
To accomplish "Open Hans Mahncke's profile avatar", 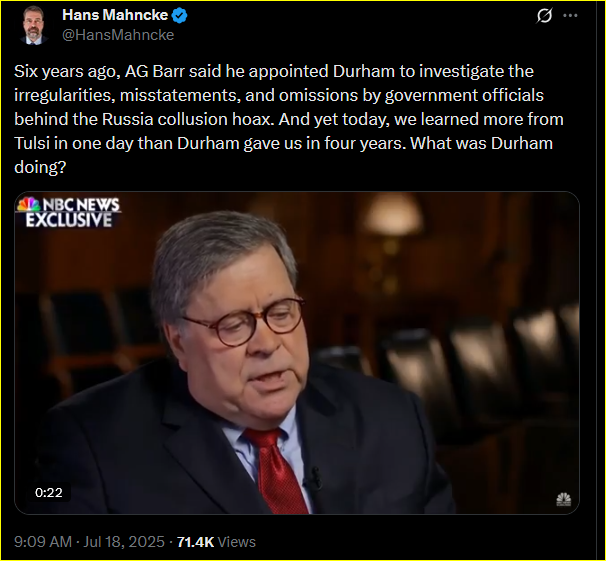I will (x=34, y=25).
